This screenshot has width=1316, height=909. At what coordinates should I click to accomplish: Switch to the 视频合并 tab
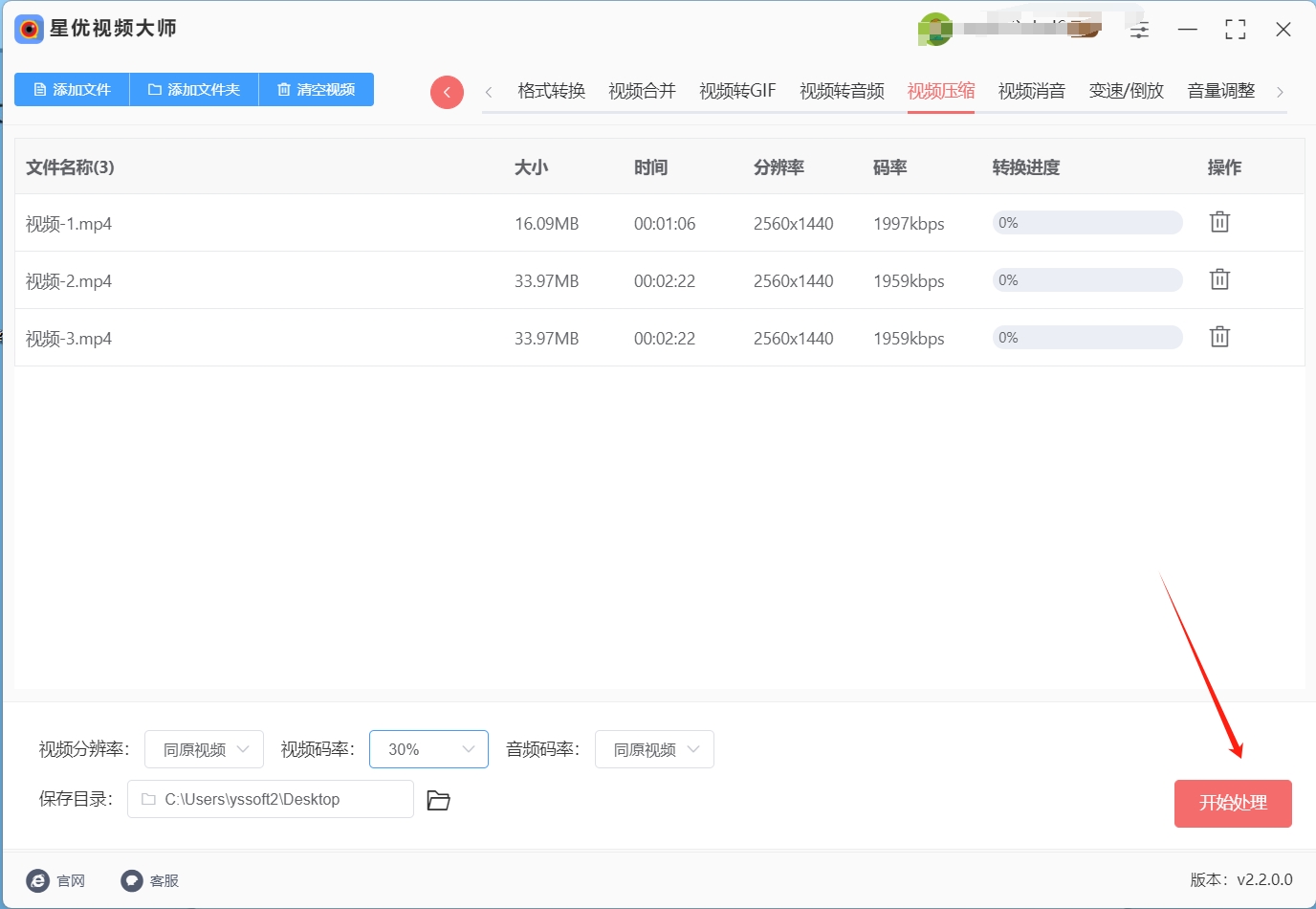coord(643,91)
